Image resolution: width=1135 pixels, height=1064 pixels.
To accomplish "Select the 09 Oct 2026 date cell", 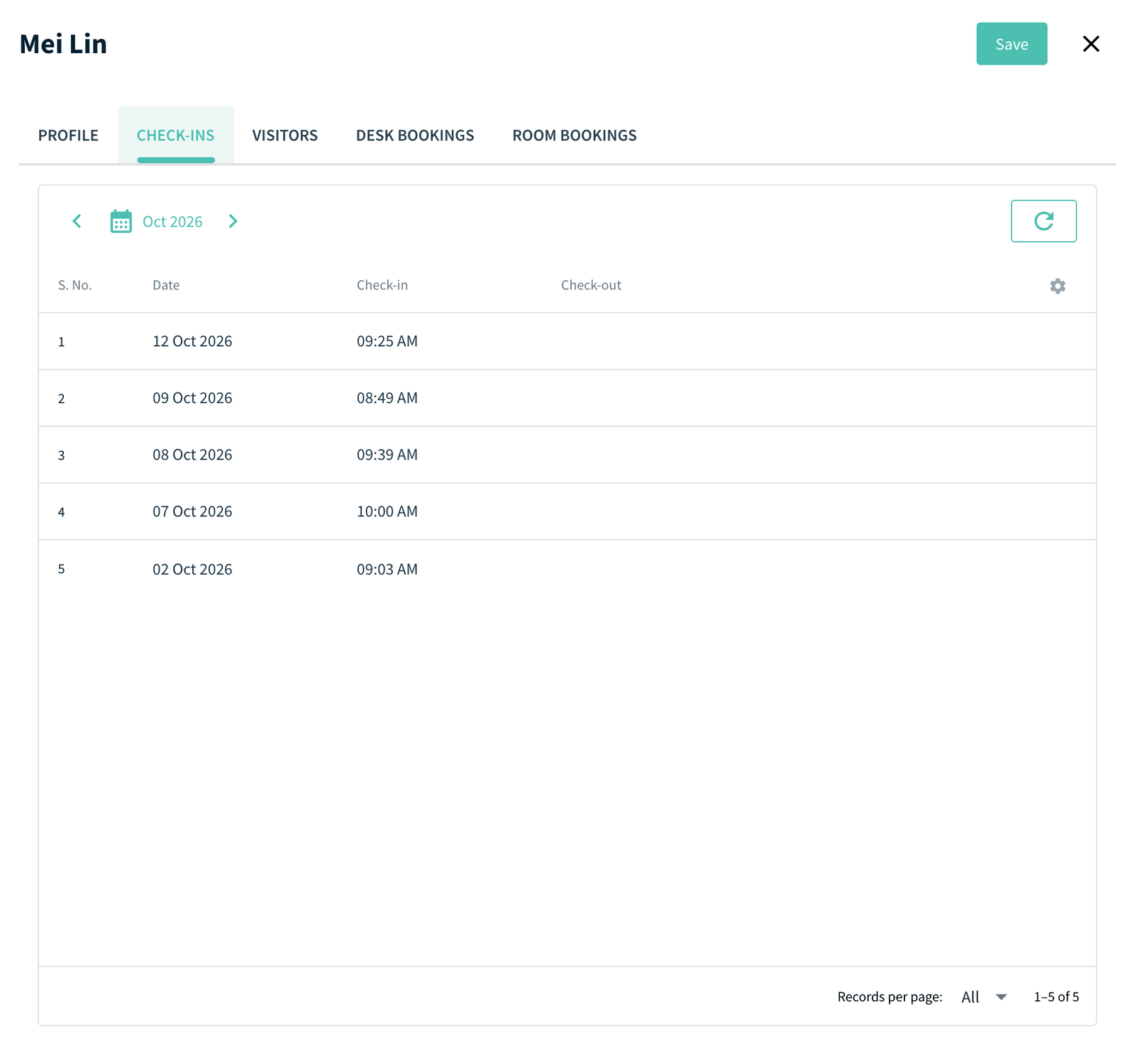I will point(192,398).
